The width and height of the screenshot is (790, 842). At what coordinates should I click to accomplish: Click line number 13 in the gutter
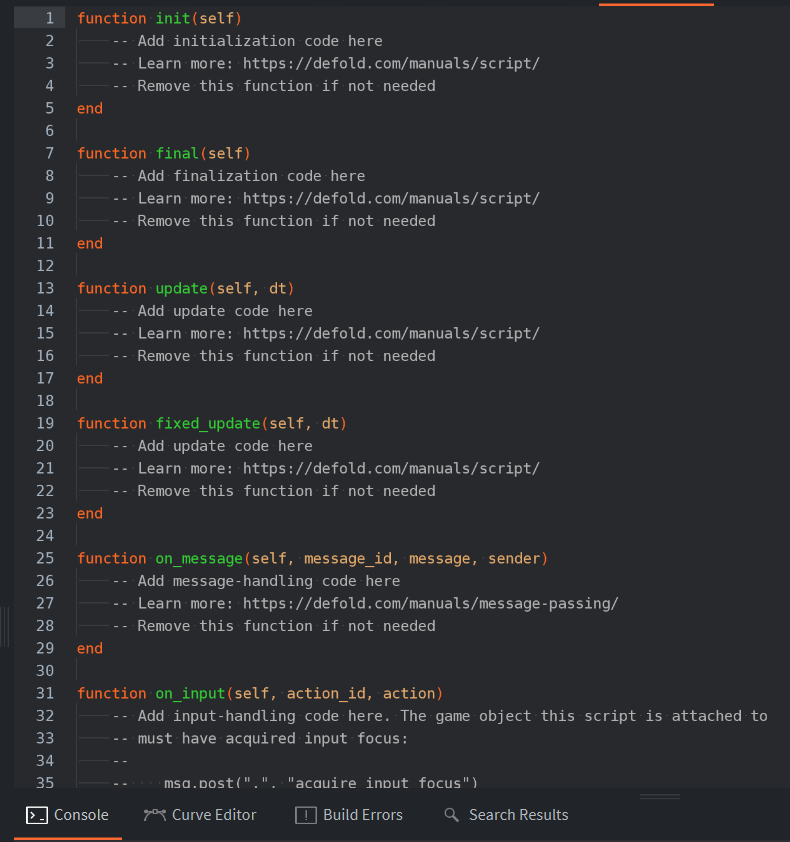click(x=45, y=288)
